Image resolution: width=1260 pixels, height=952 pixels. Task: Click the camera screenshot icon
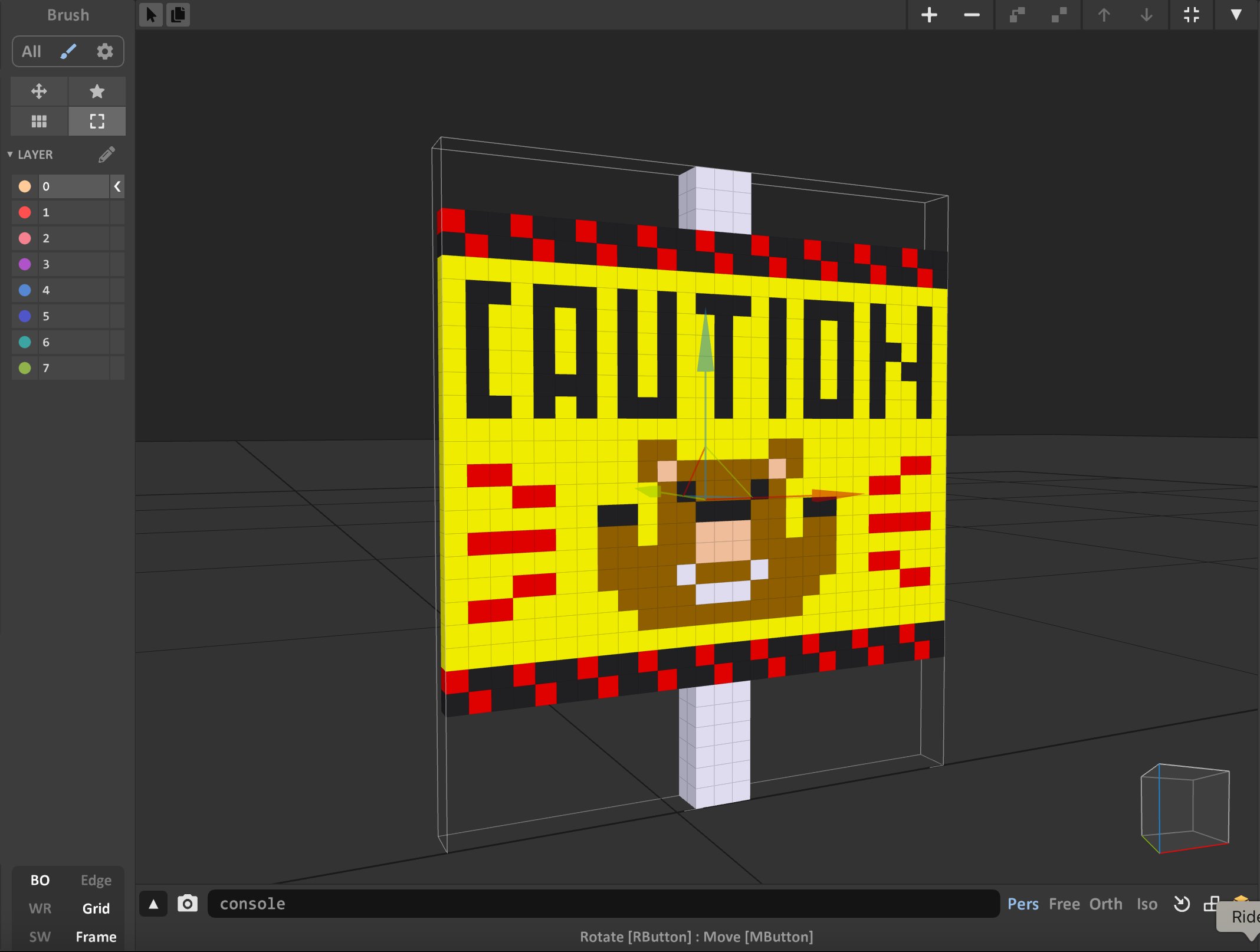coord(188,904)
